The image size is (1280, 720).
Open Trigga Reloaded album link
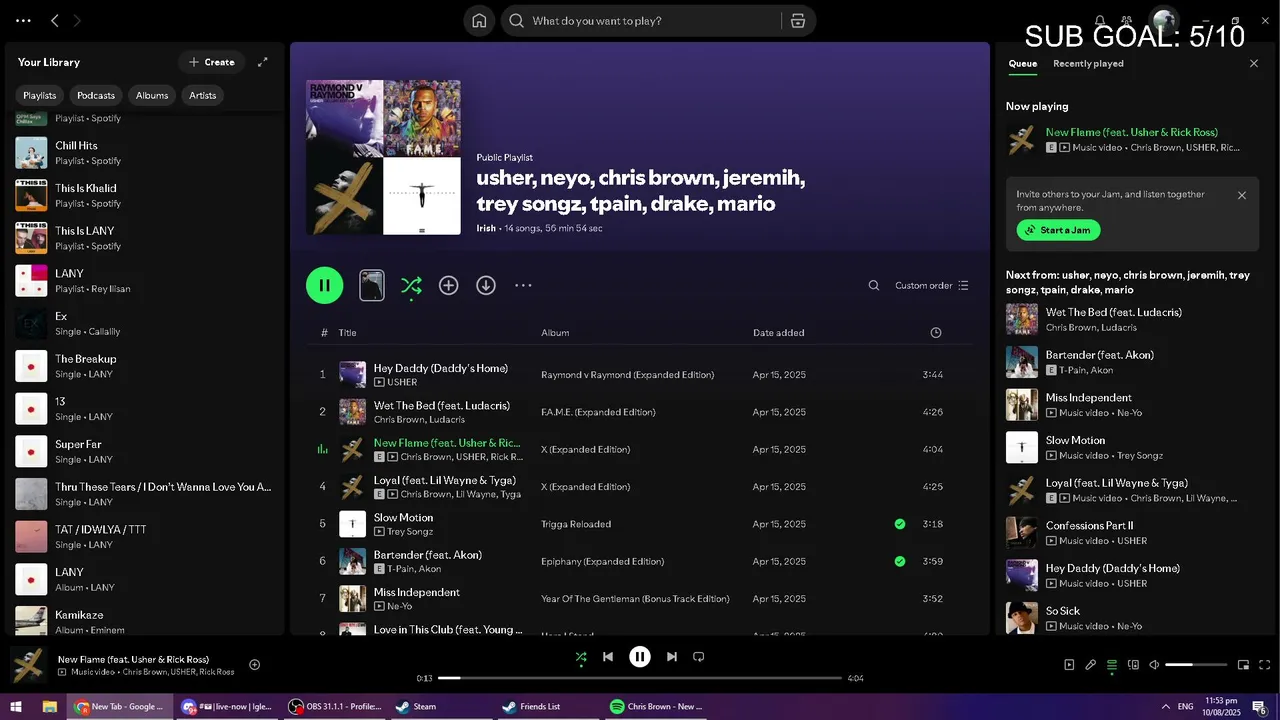576,524
